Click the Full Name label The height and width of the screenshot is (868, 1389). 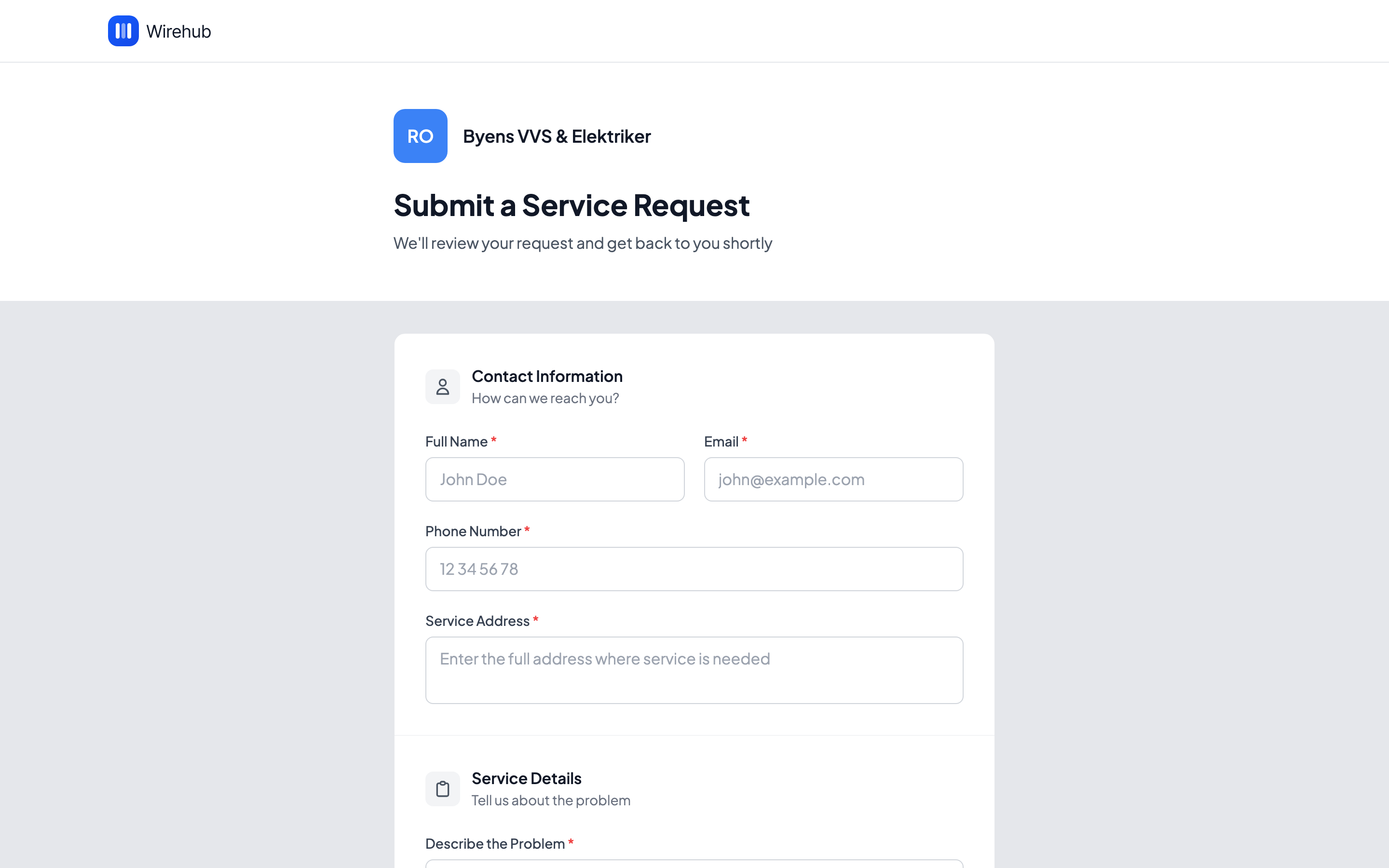pos(456,441)
